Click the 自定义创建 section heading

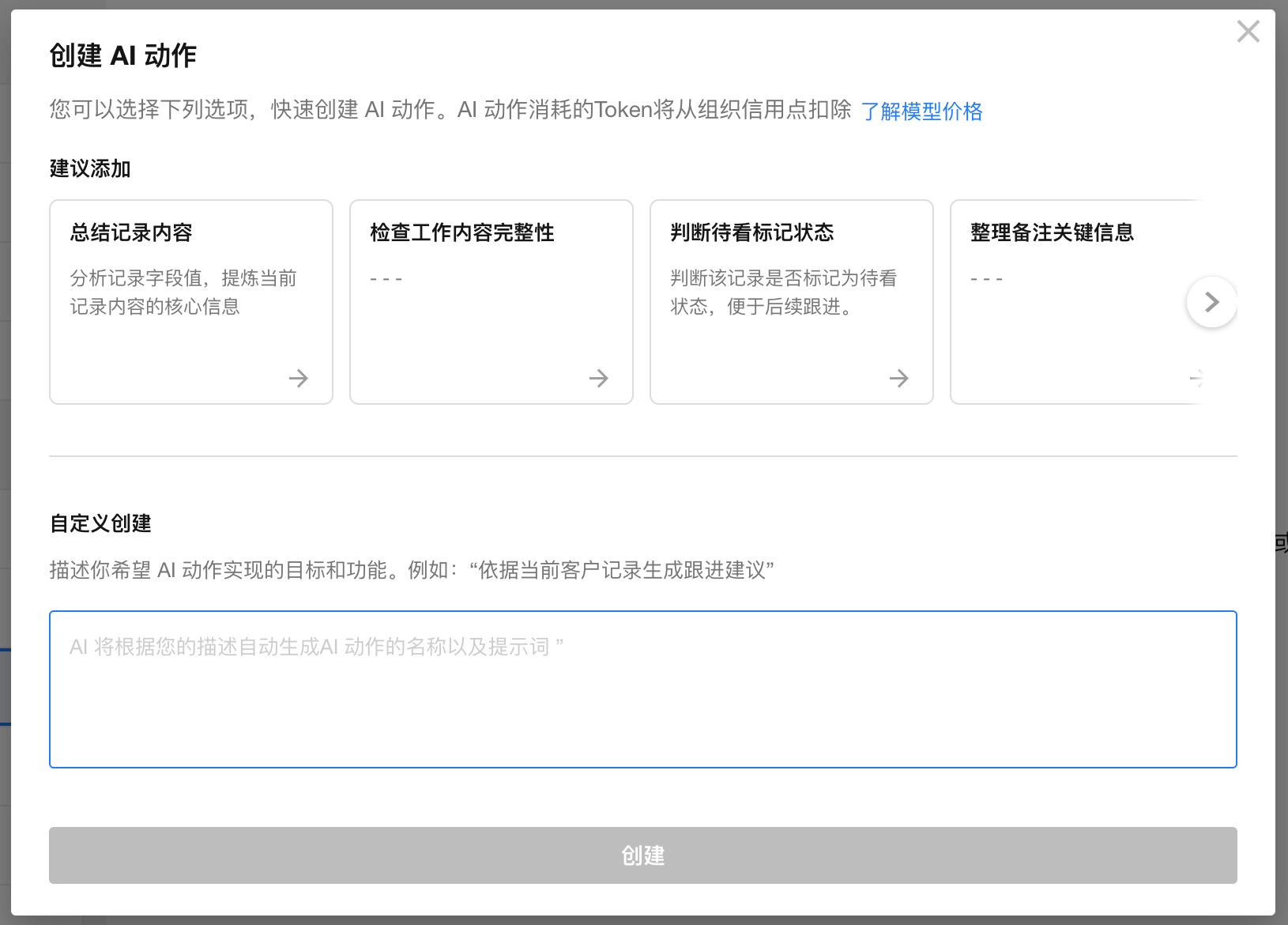[100, 523]
